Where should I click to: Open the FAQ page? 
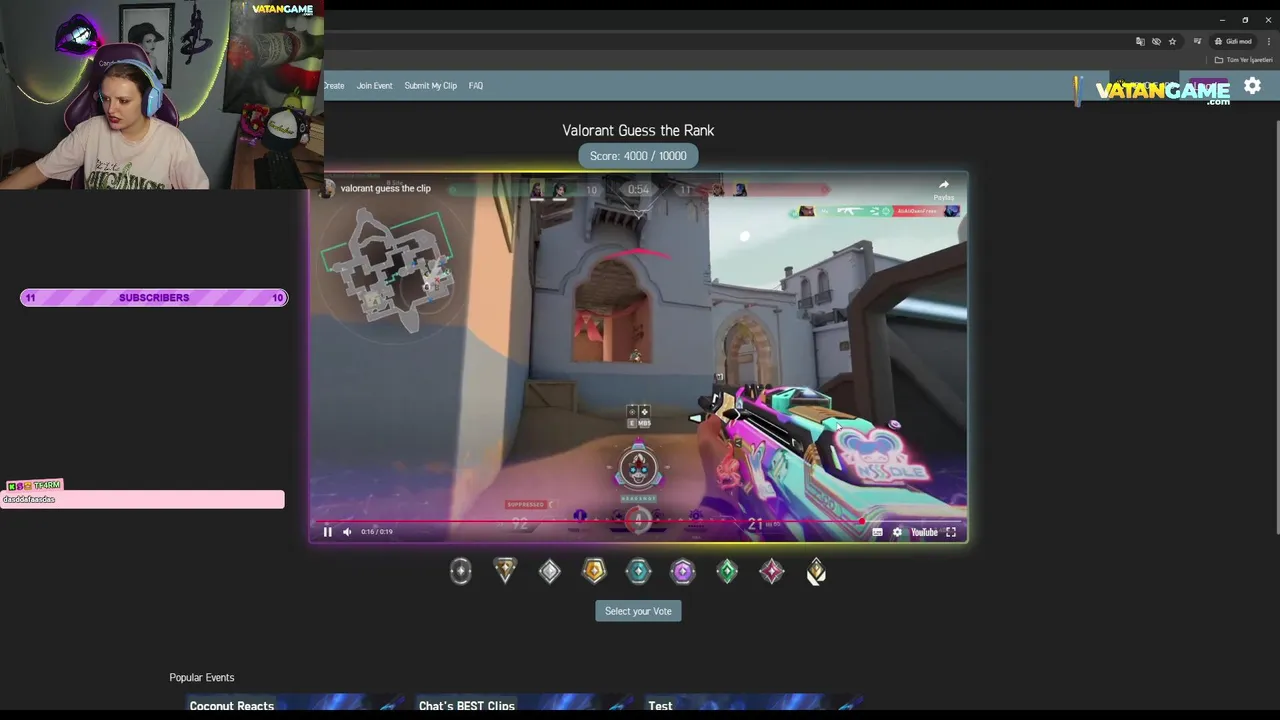[x=476, y=86]
